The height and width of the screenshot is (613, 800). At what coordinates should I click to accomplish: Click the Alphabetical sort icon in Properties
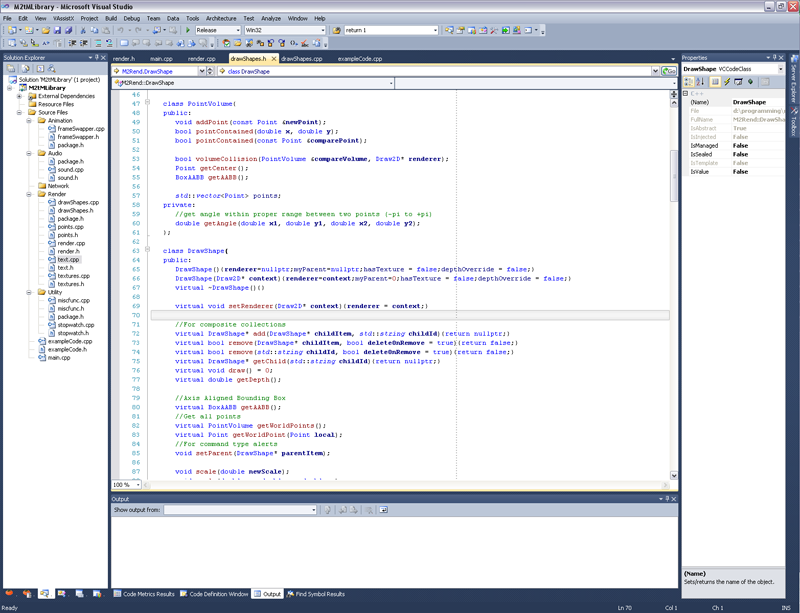click(x=702, y=82)
